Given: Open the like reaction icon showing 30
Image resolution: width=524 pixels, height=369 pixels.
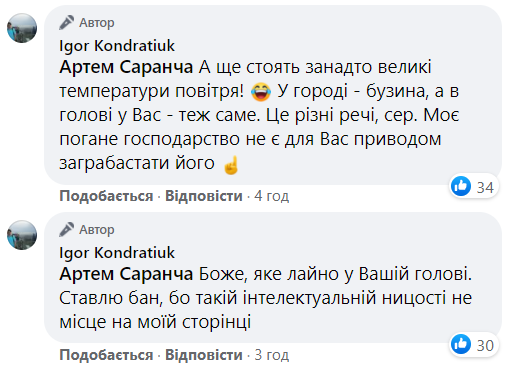Looking at the screenshot, I should [461, 344].
